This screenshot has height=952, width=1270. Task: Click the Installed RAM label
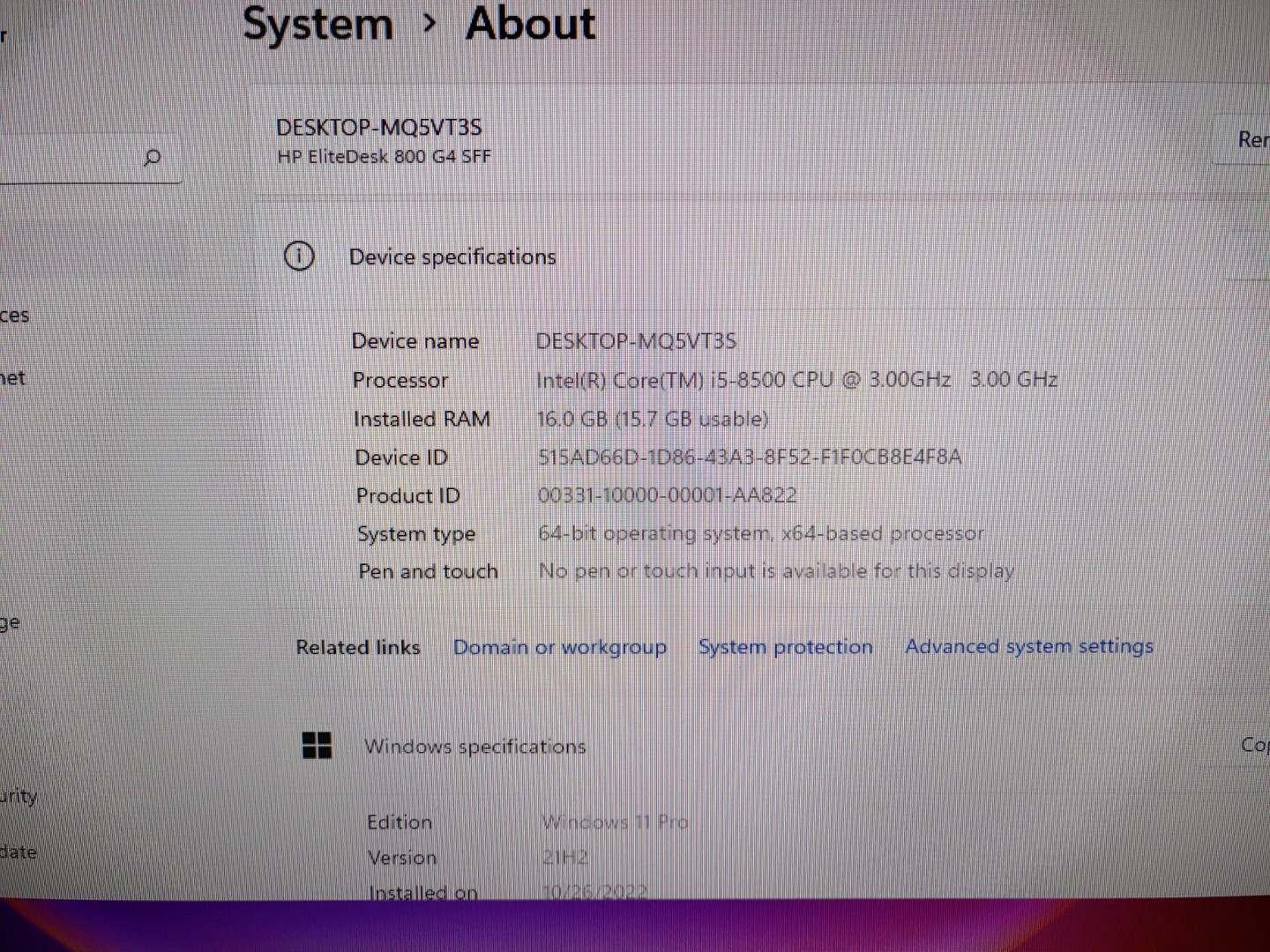click(422, 419)
